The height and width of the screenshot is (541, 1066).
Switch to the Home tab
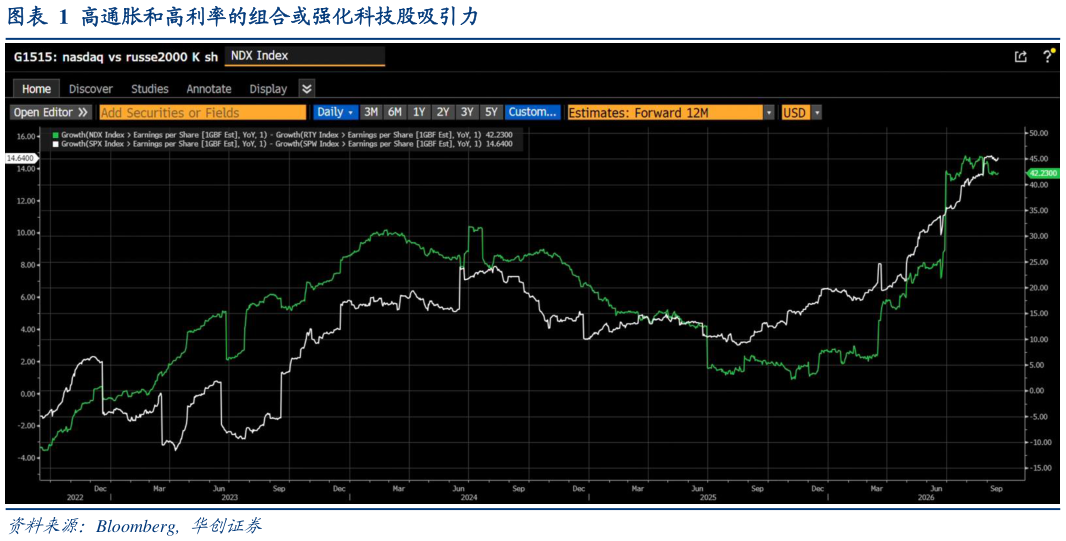(36, 88)
